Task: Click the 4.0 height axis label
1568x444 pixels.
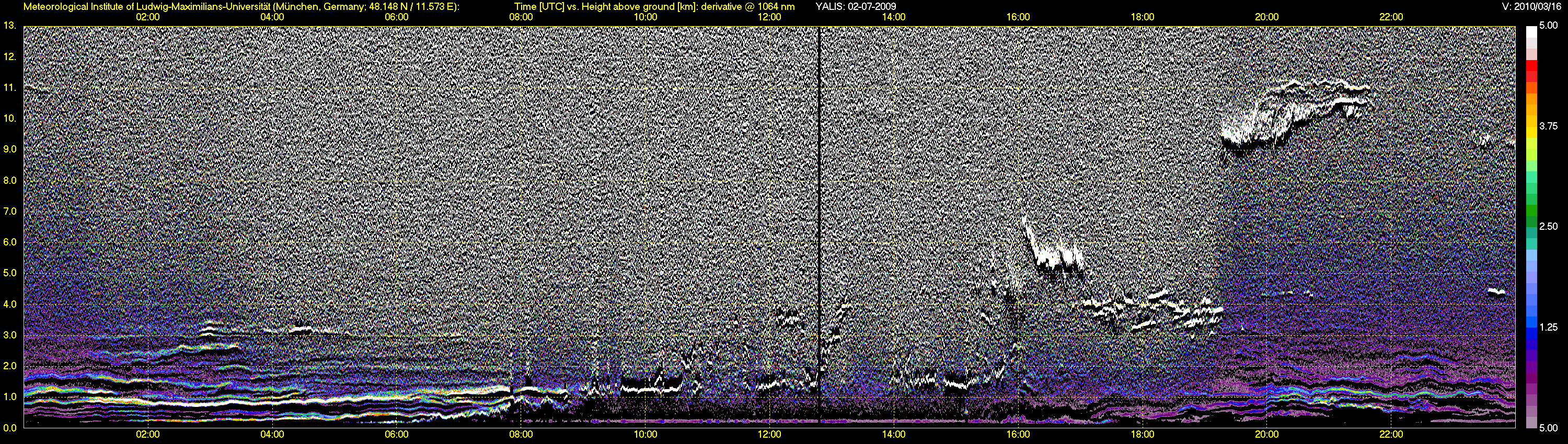Action: pyautogui.click(x=10, y=304)
